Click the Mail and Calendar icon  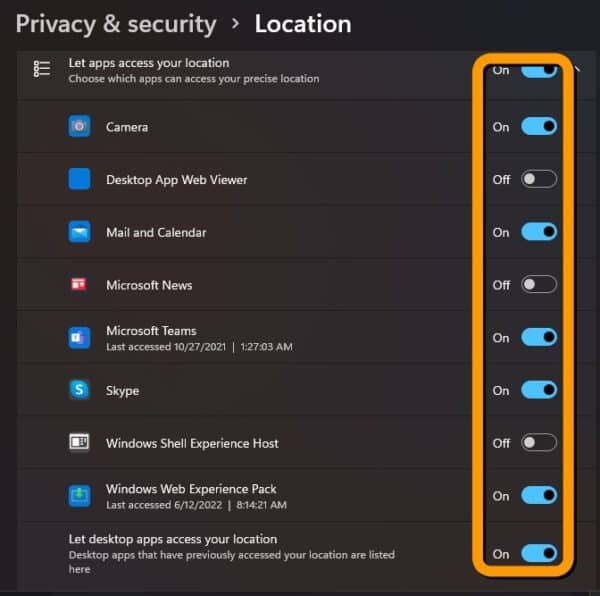[79, 232]
